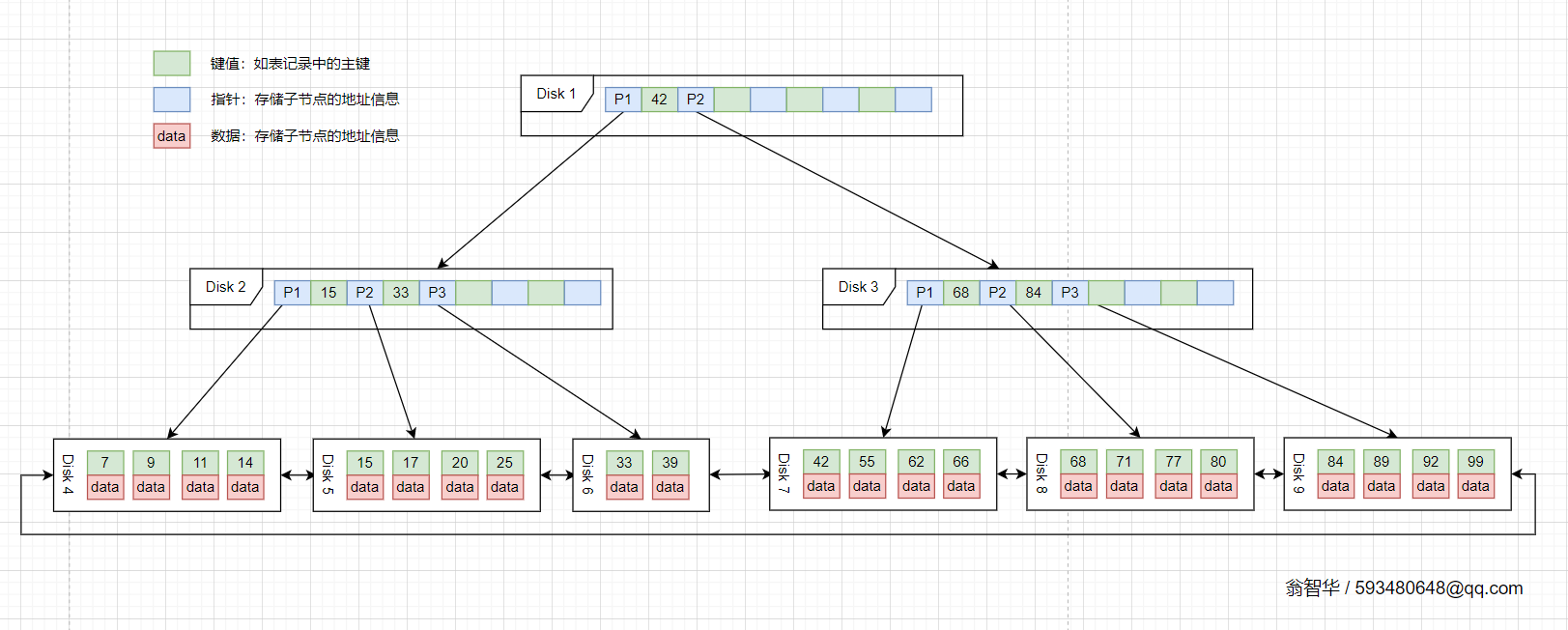
Task: Select key 42 in the Disk 1 root node
Action: point(659,100)
